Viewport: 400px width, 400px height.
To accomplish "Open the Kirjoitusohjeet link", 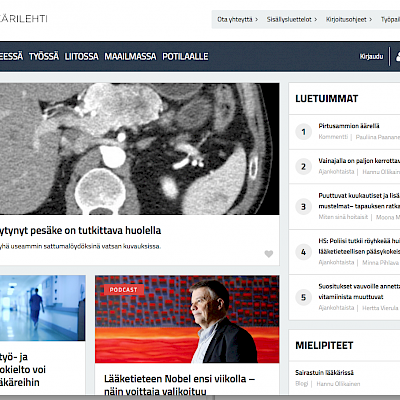I will 349,19.
